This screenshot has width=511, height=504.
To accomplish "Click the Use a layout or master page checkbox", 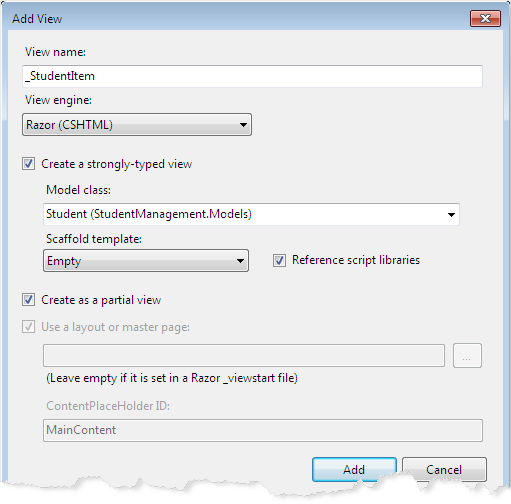I will [x=28, y=327].
